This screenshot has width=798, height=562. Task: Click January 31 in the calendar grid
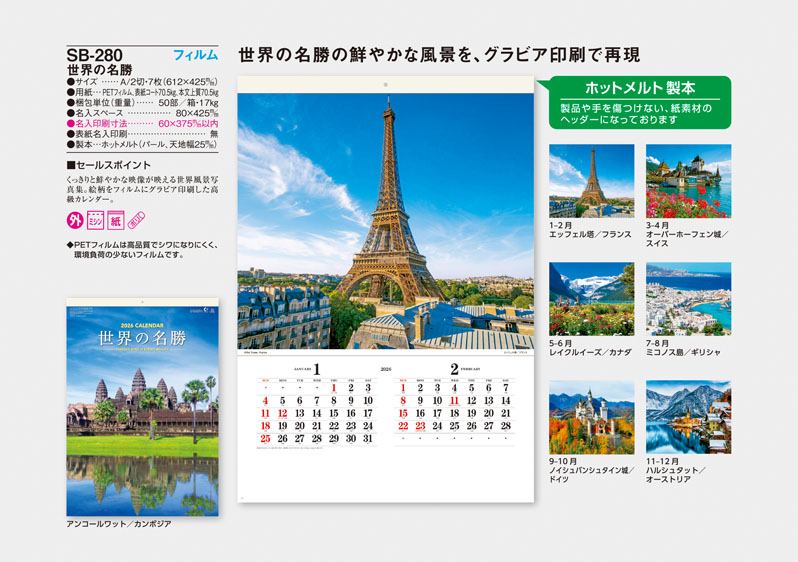(x=368, y=438)
